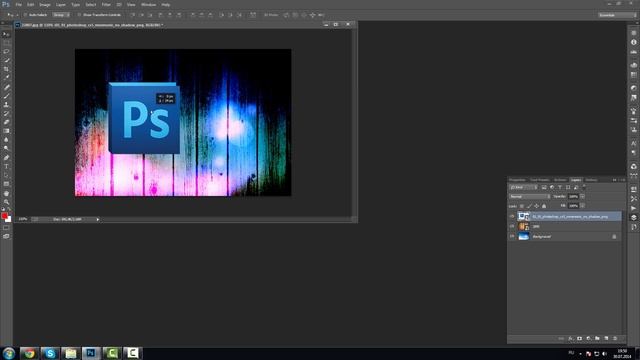Hide the Background layer
Screen dimensions: 640x360
click(512, 236)
